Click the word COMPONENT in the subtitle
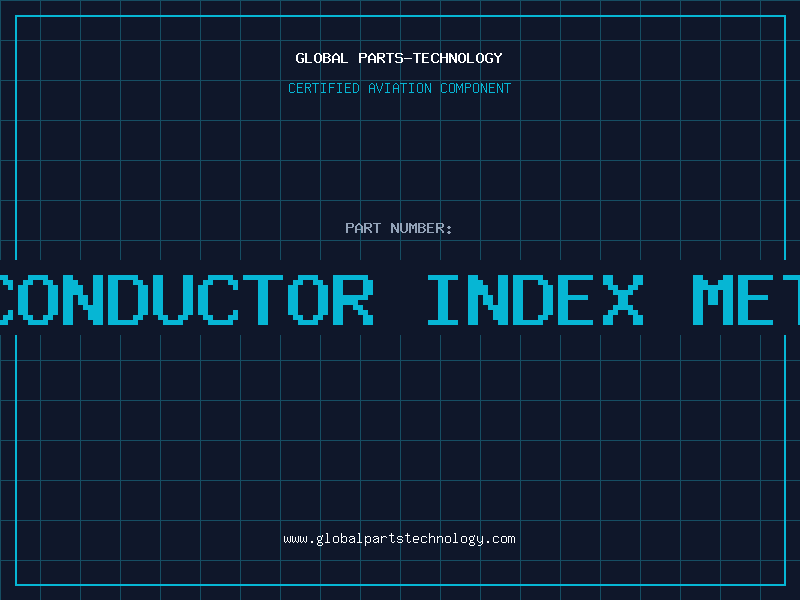Screen dimensions: 800x600 475,88
